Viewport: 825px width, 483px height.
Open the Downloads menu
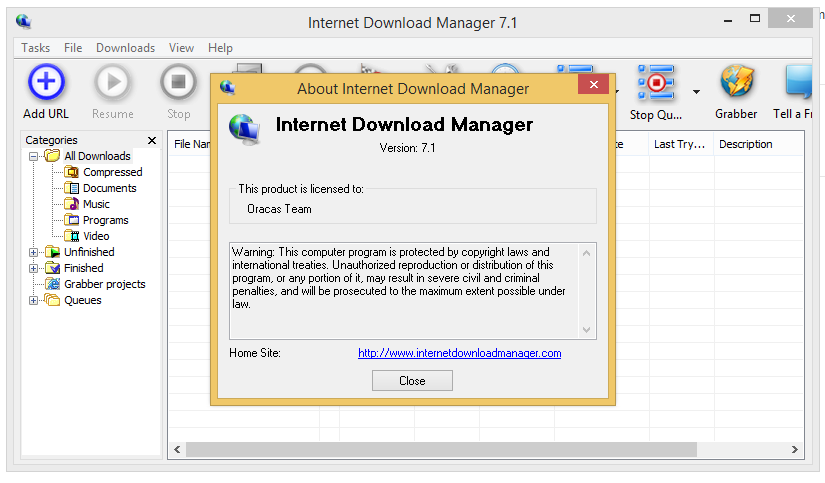tap(125, 48)
